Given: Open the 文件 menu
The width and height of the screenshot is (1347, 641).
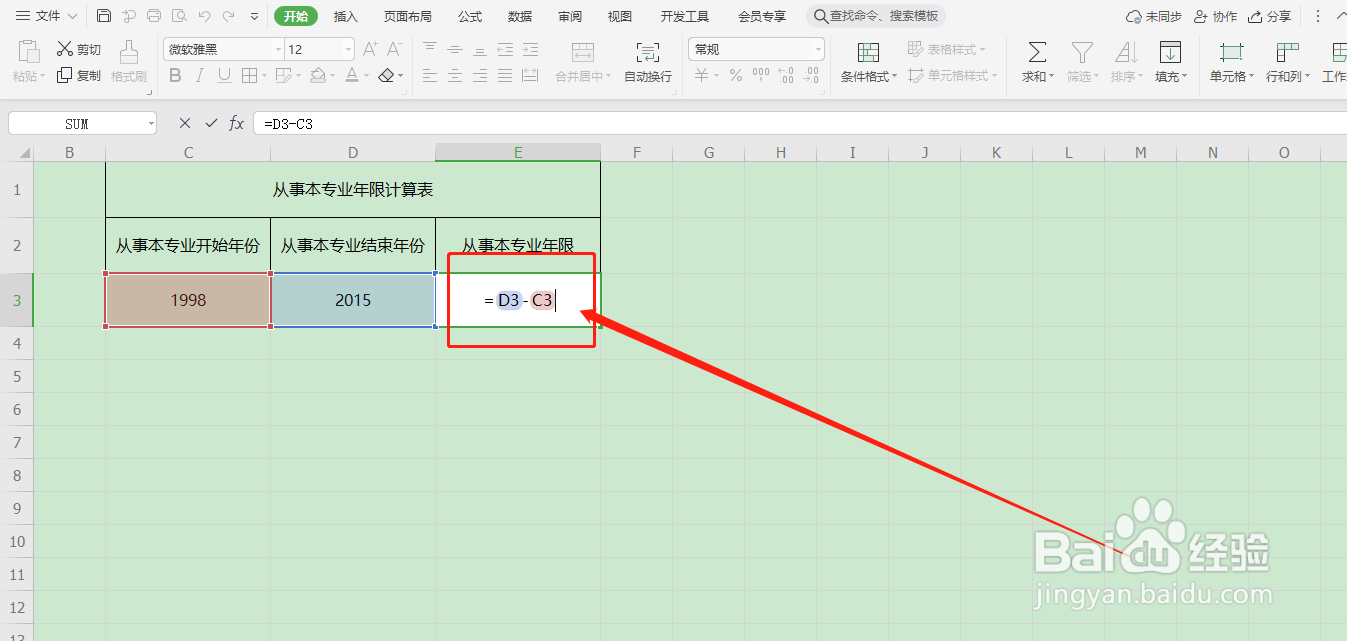Looking at the screenshot, I should click(44, 15).
